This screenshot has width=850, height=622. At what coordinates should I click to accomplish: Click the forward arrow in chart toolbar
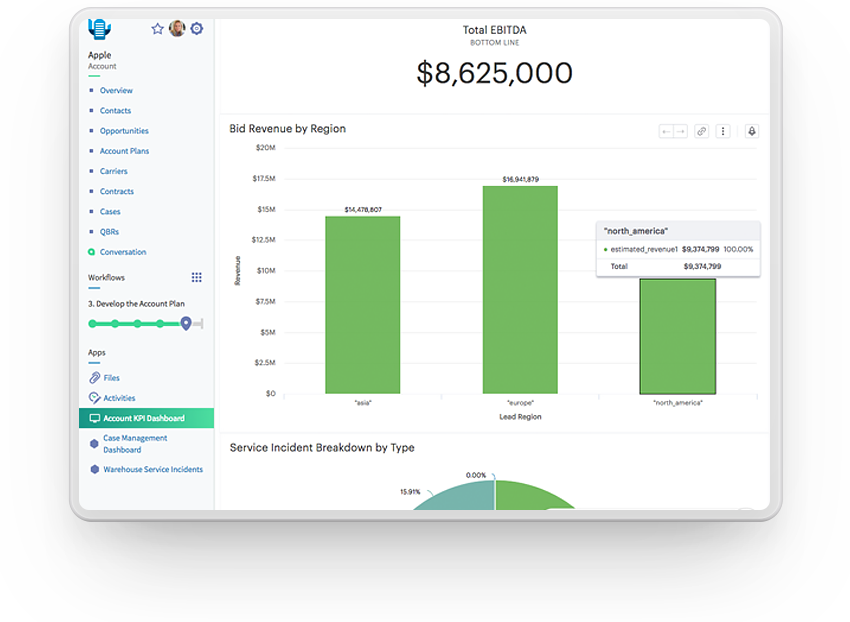point(680,131)
